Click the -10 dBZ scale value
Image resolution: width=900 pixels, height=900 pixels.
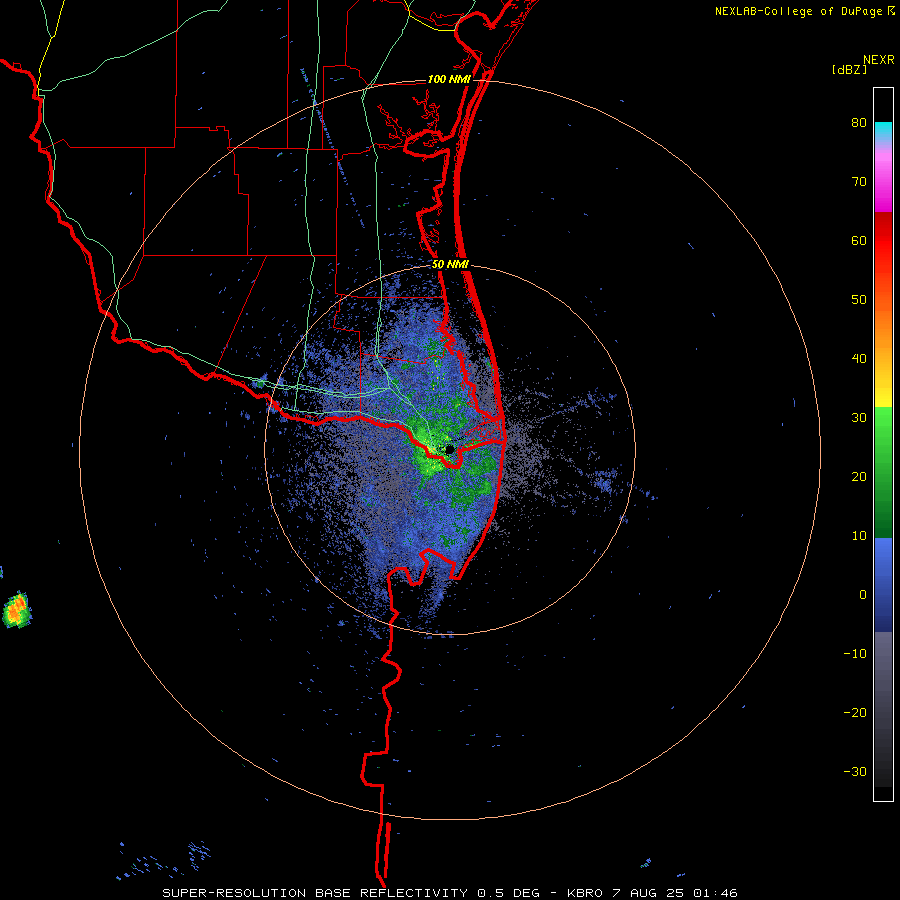point(855,654)
